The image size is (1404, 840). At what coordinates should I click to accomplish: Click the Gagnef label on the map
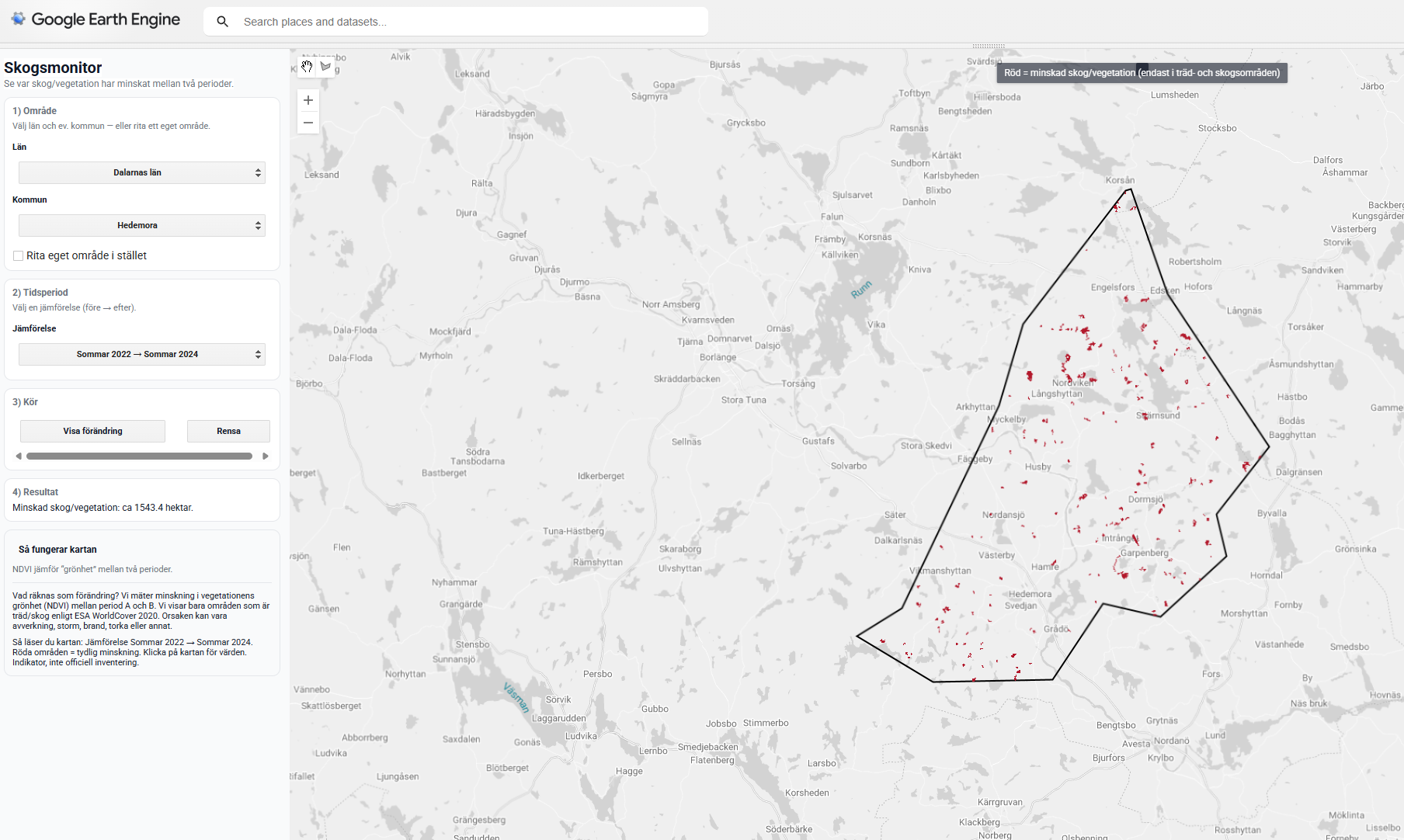click(512, 234)
